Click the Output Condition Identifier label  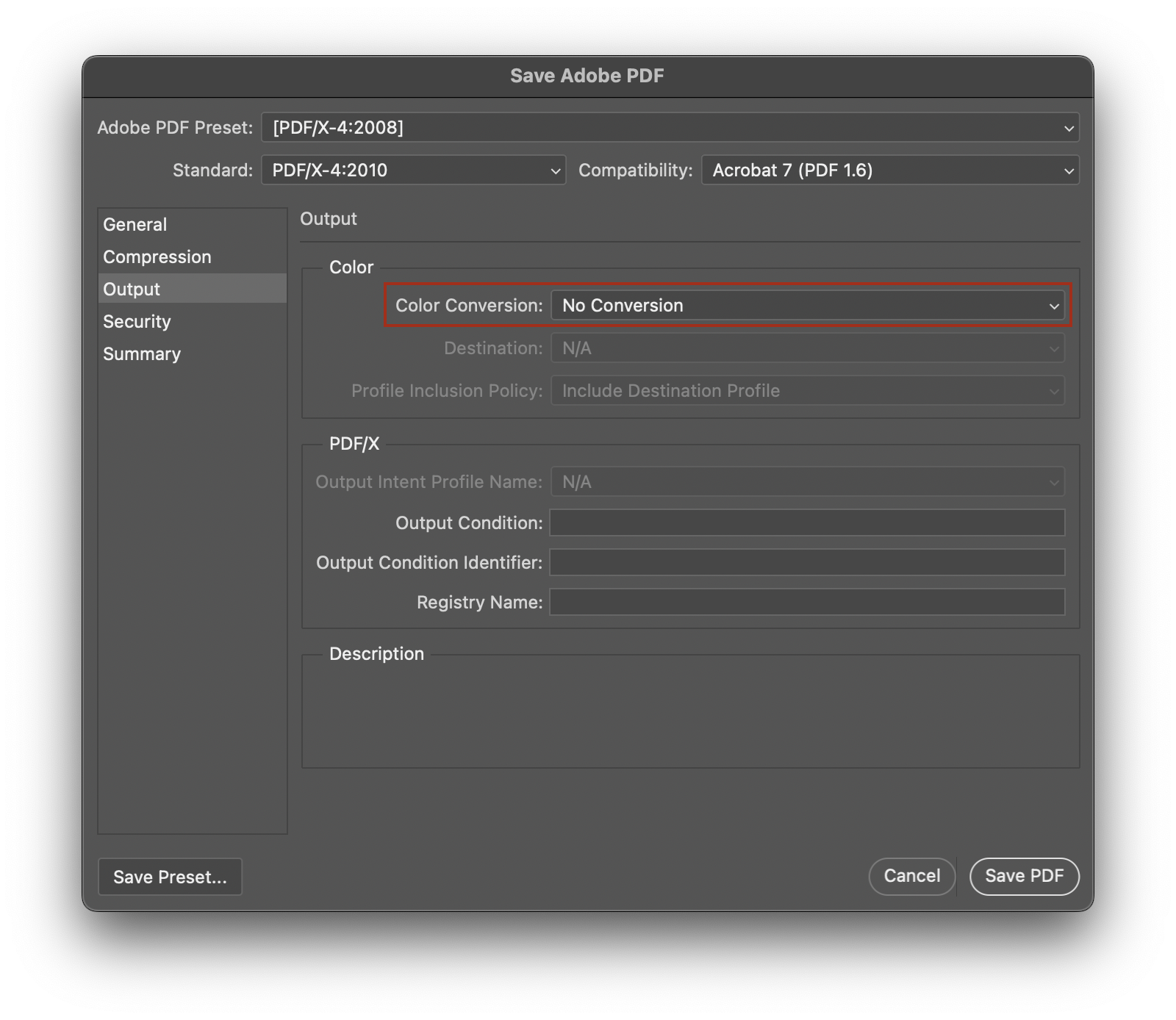(x=429, y=563)
